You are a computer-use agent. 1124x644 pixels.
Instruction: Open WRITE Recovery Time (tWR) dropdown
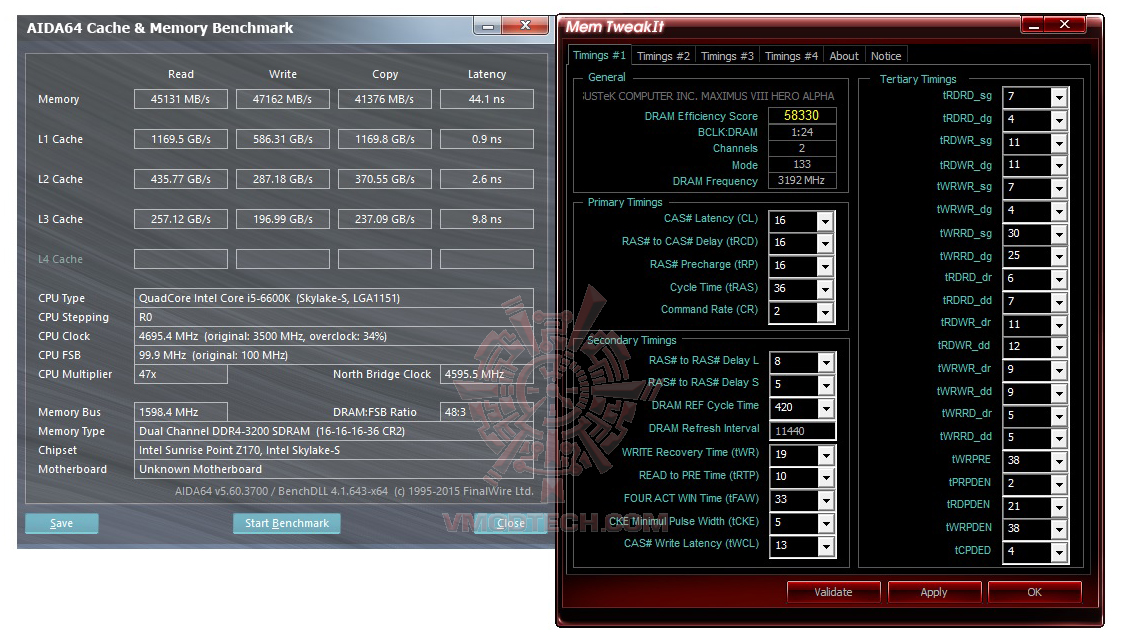click(x=826, y=455)
